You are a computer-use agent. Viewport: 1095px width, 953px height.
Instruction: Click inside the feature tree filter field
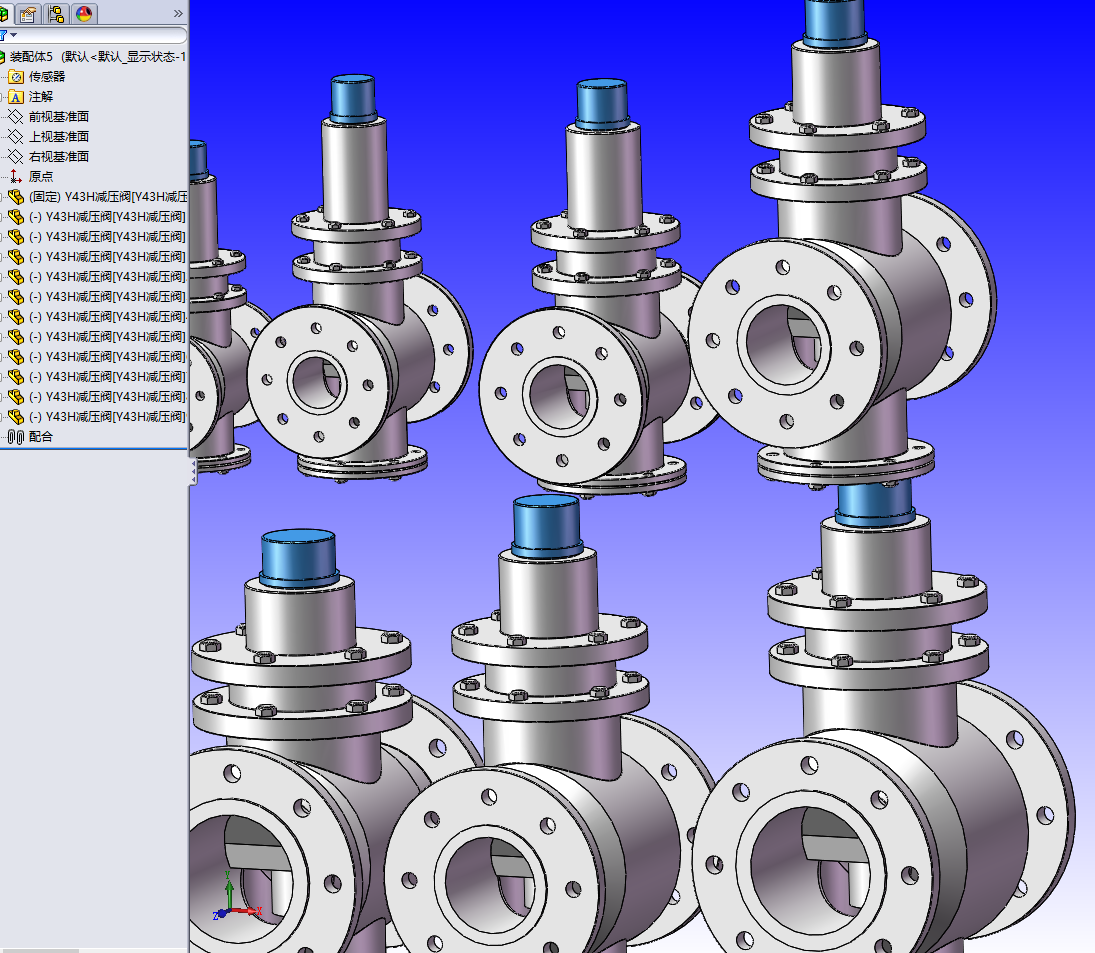[101, 35]
